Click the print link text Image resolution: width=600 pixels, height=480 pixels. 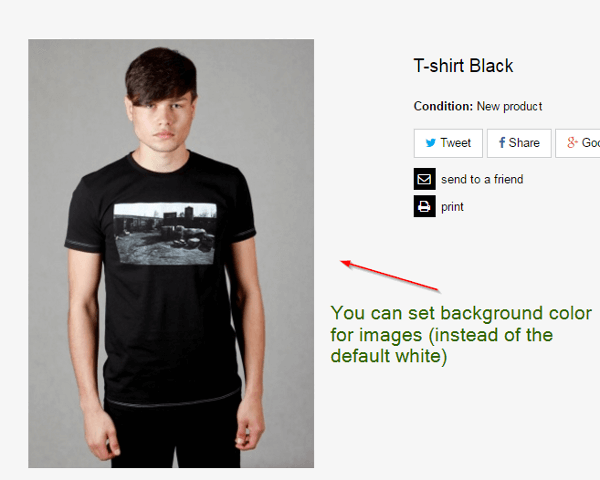pyautogui.click(x=452, y=207)
